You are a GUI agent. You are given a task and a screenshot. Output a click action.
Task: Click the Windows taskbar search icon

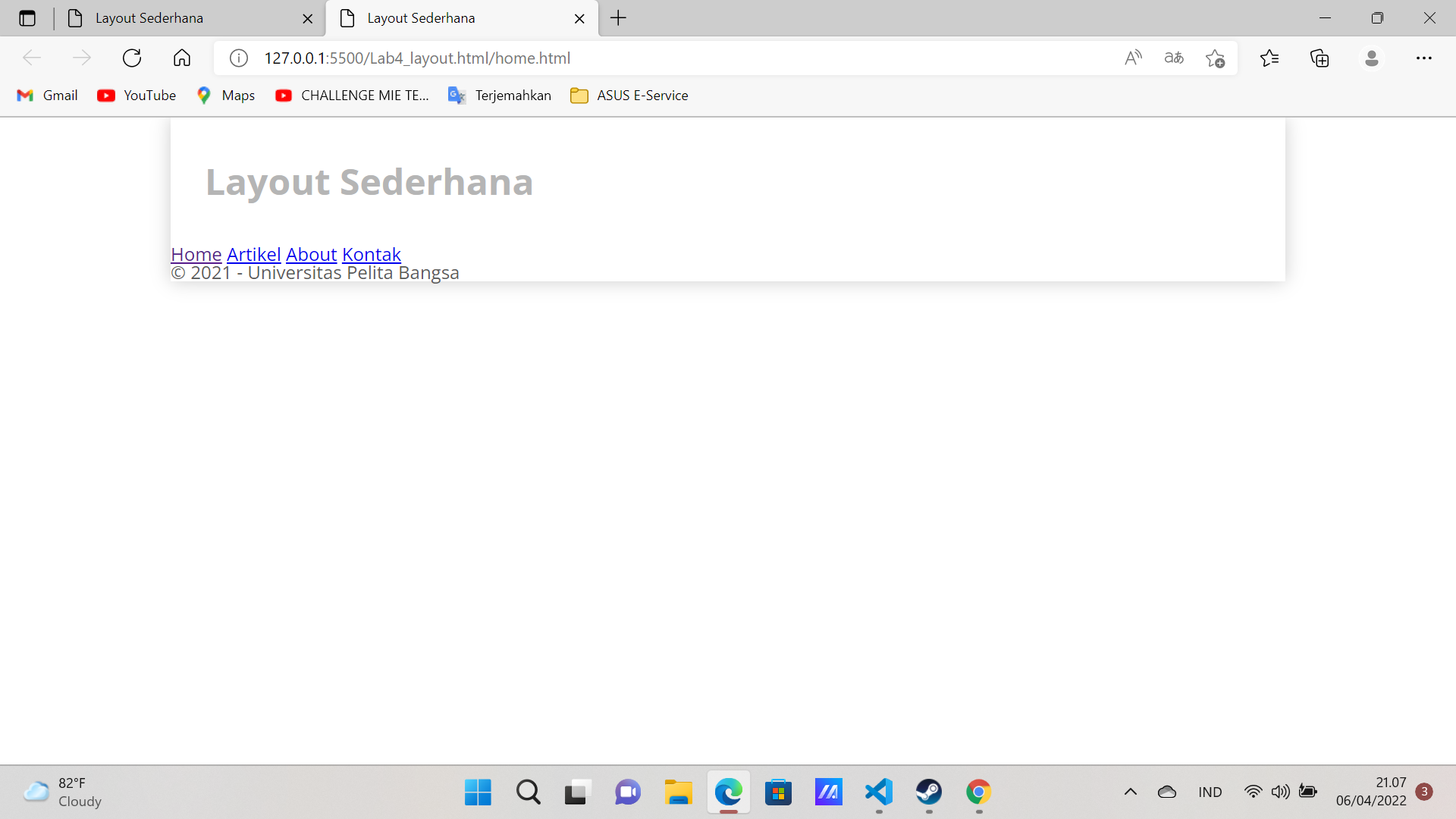point(529,792)
